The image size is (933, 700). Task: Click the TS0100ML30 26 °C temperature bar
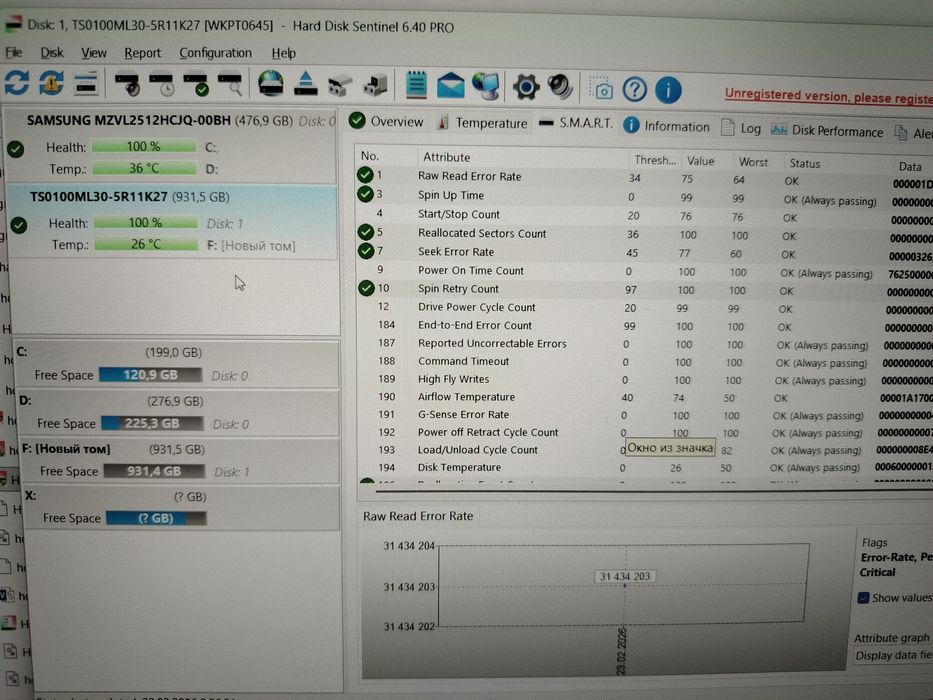point(146,244)
